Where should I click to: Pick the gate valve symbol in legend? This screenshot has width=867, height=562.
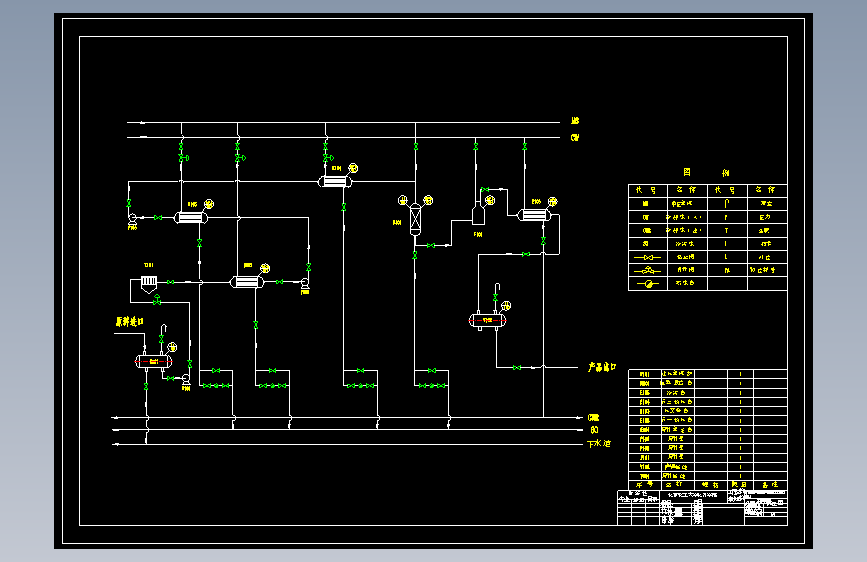point(648,257)
